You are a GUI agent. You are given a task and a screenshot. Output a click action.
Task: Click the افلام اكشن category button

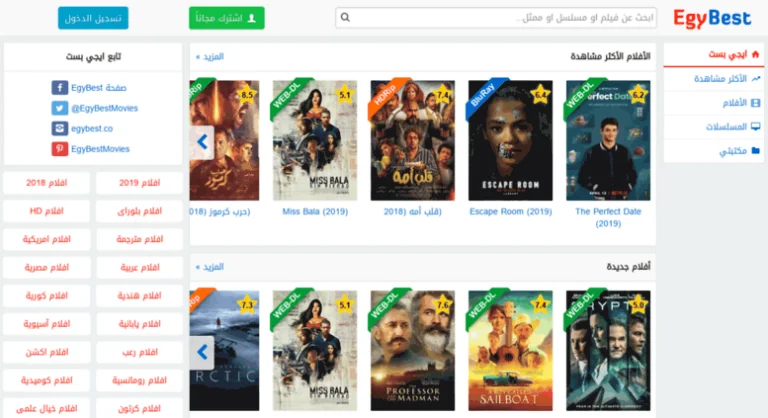(47, 352)
